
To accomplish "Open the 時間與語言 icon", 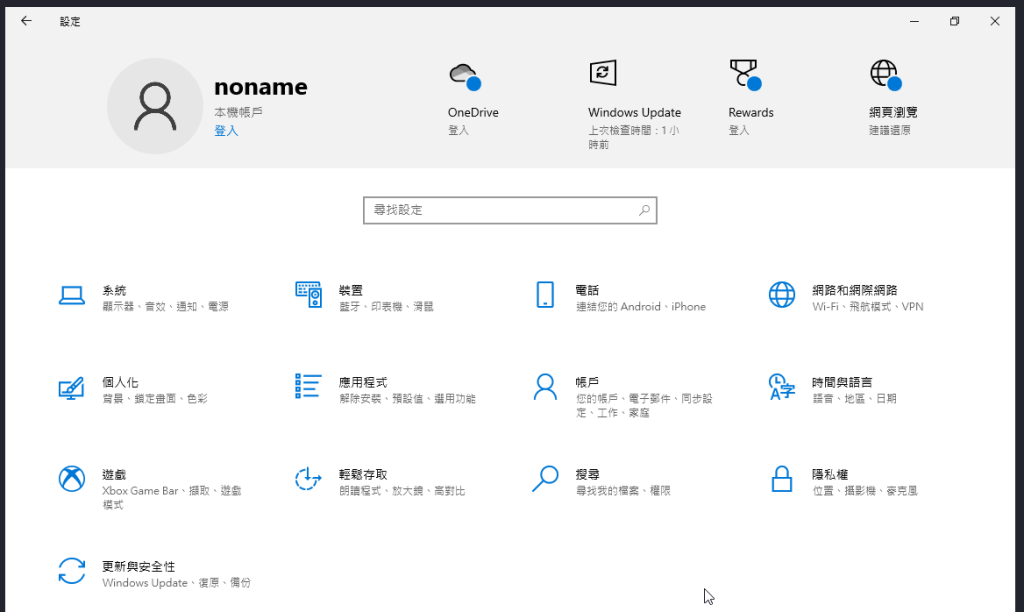I will 782,387.
